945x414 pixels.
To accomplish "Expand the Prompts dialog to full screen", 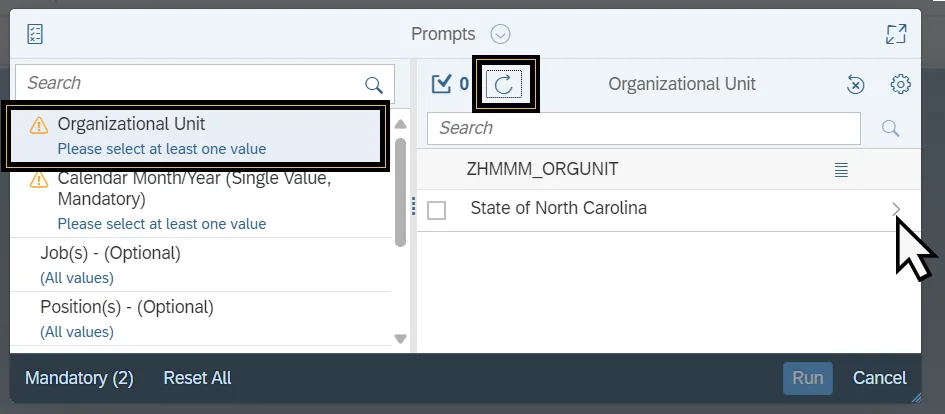I will point(896,34).
